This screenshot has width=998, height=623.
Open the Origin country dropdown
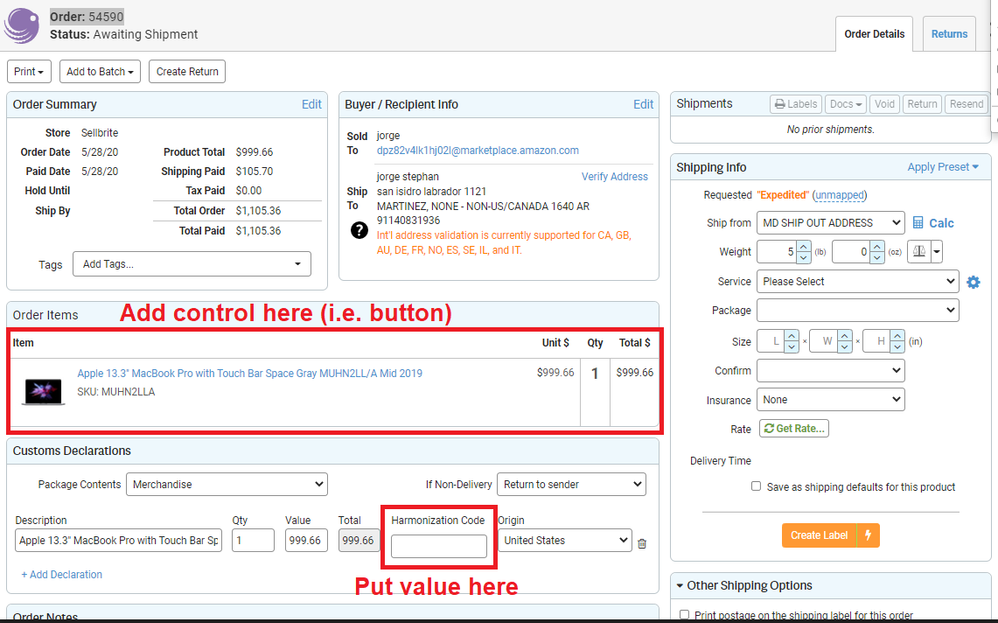click(x=564, y=540)
